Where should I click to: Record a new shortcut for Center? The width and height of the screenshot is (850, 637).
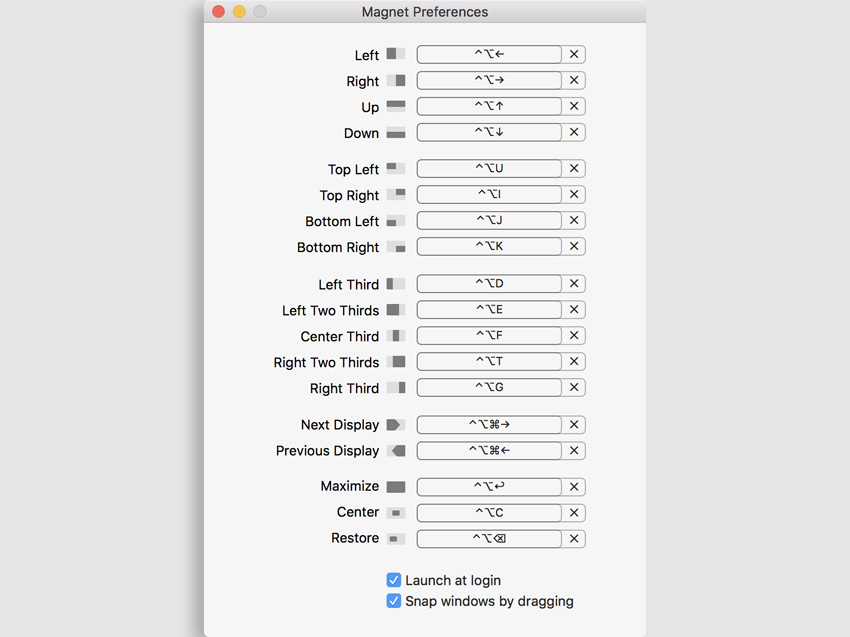pyautogui.click(x=489, y=513)
